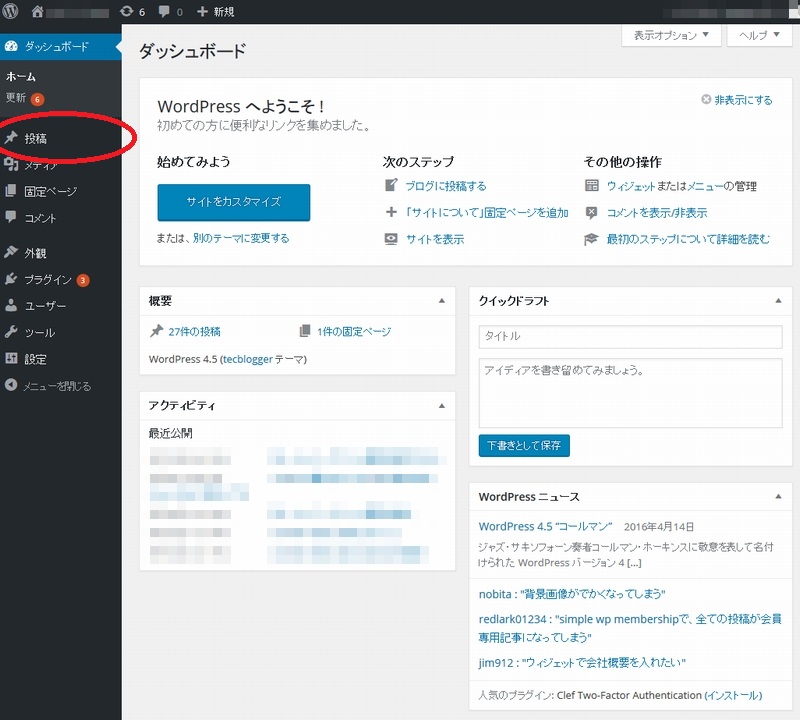The height and width of the screenshot is (720, 800).
Task: Open the comments bubble icon in admin bar
Action: 164,11
